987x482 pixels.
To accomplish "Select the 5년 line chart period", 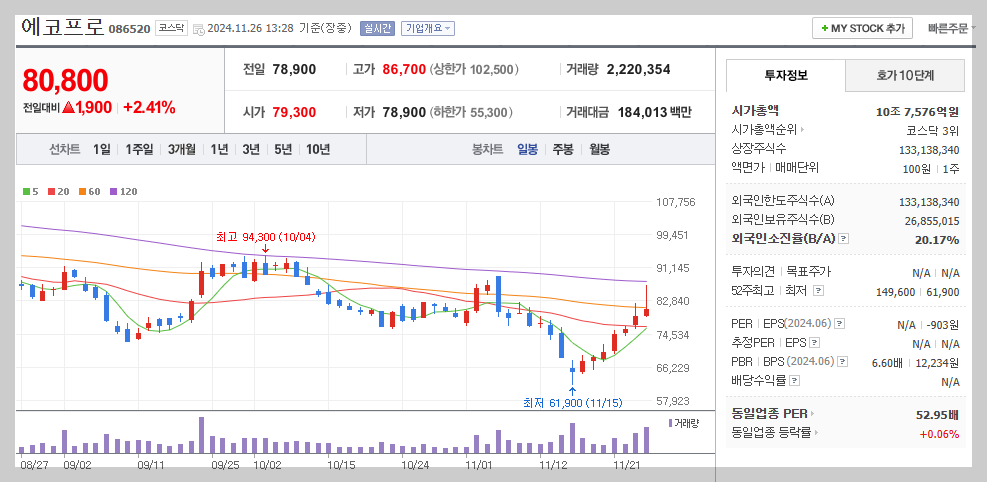I will pos(283,150).
